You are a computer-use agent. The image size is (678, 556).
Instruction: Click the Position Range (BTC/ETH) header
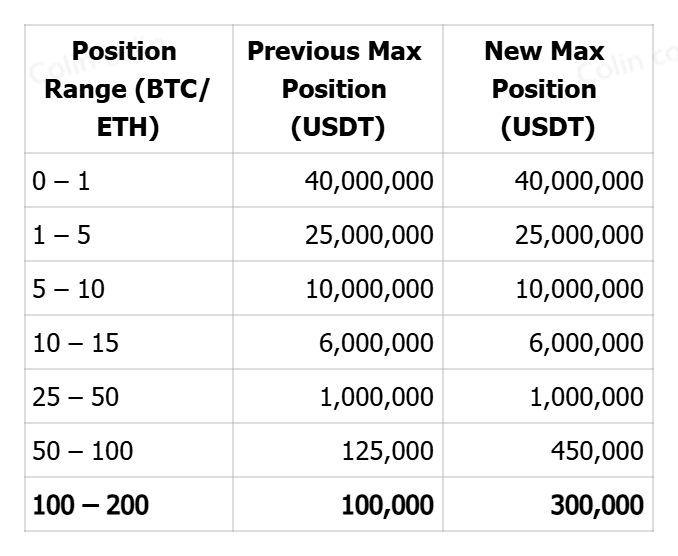point(125,89)
